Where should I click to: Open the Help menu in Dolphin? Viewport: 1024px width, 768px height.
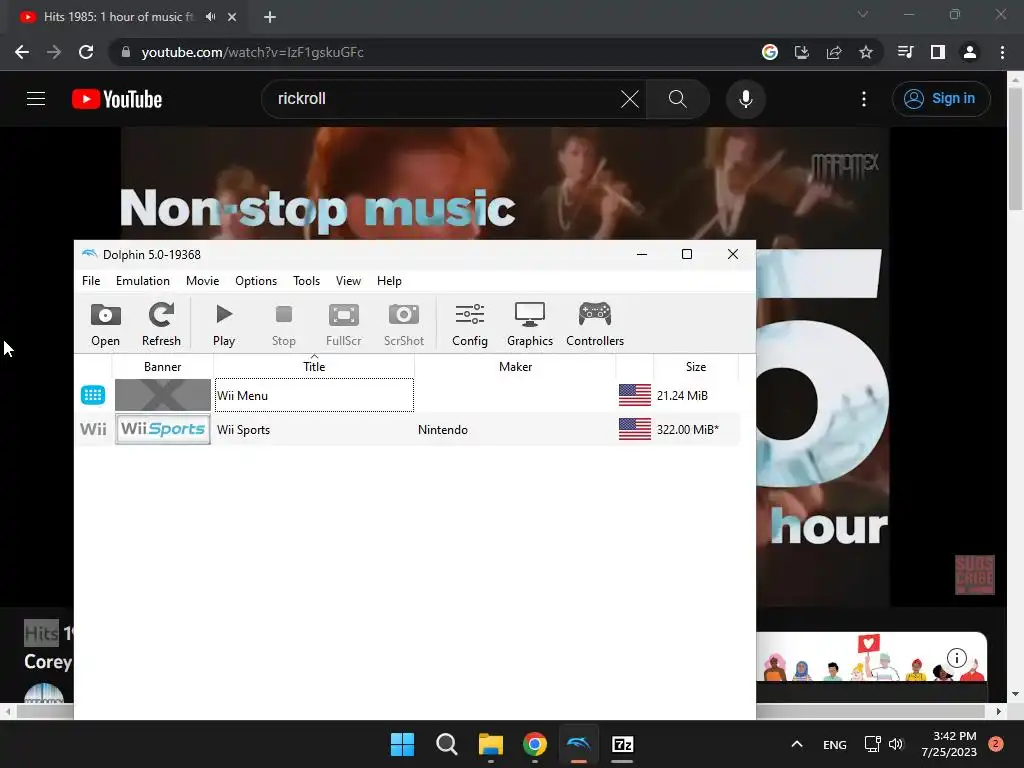389,281
